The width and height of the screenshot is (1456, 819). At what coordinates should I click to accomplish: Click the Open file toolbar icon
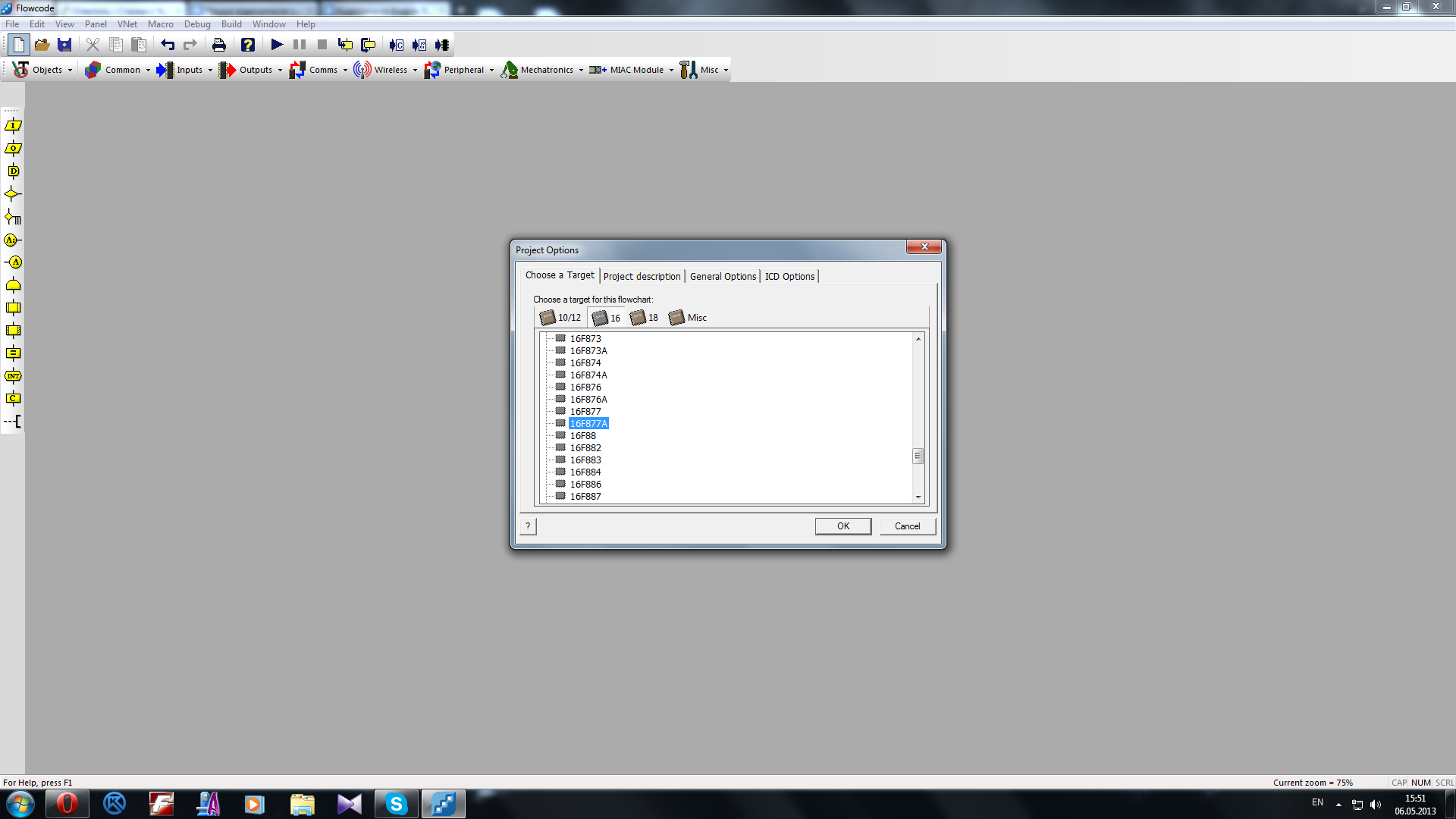pos(42,45)
